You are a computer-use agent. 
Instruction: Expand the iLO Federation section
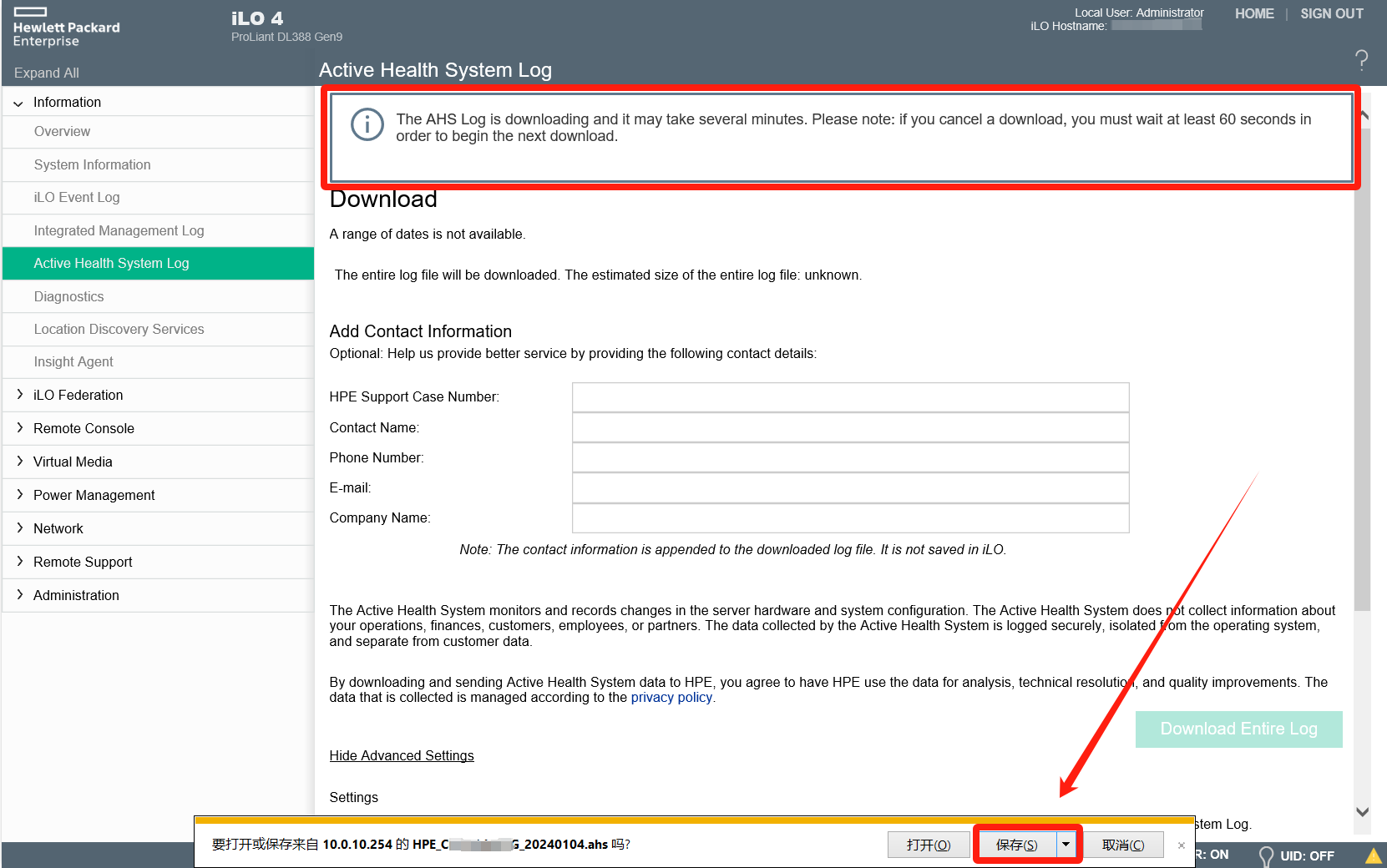[x=20, y=395]
